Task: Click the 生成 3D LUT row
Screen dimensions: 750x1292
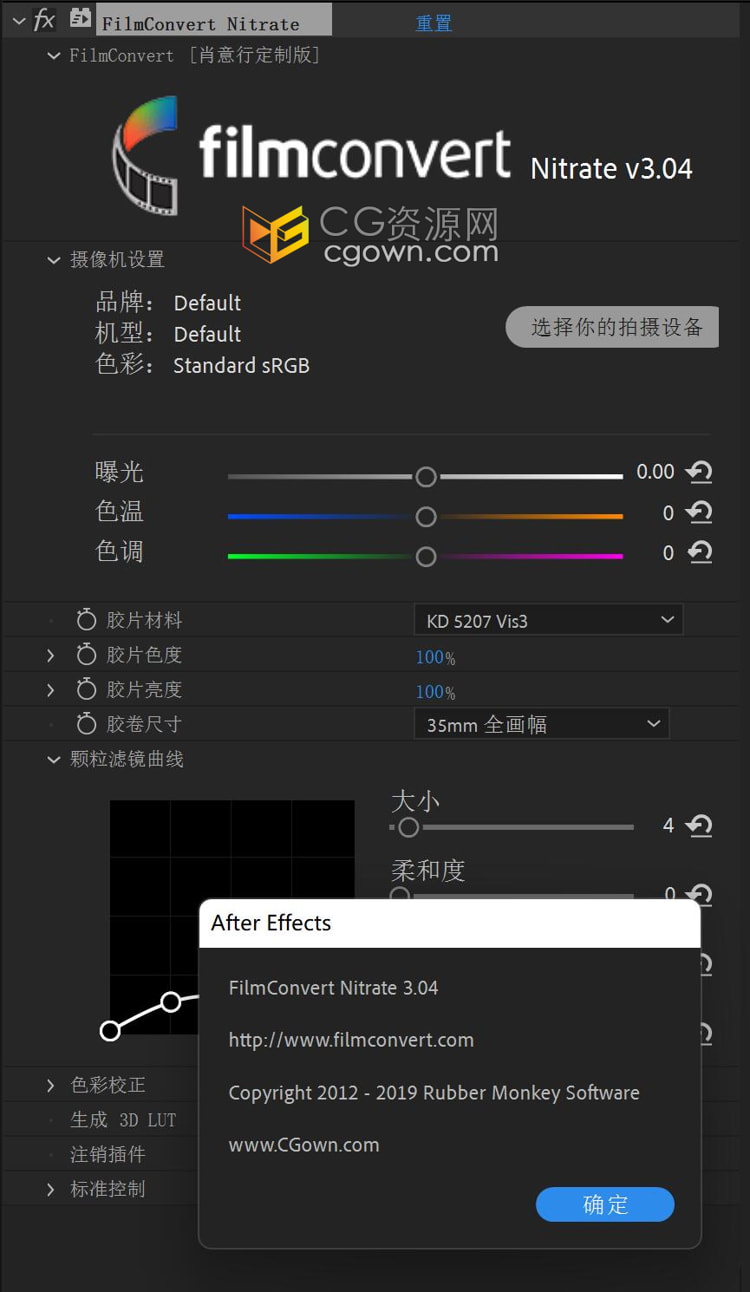Action: click(122, 1120)
